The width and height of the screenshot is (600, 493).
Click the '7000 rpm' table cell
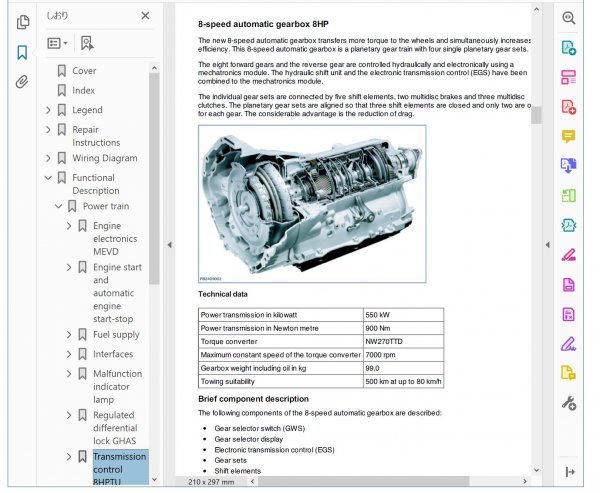click(x=403, y=355)
